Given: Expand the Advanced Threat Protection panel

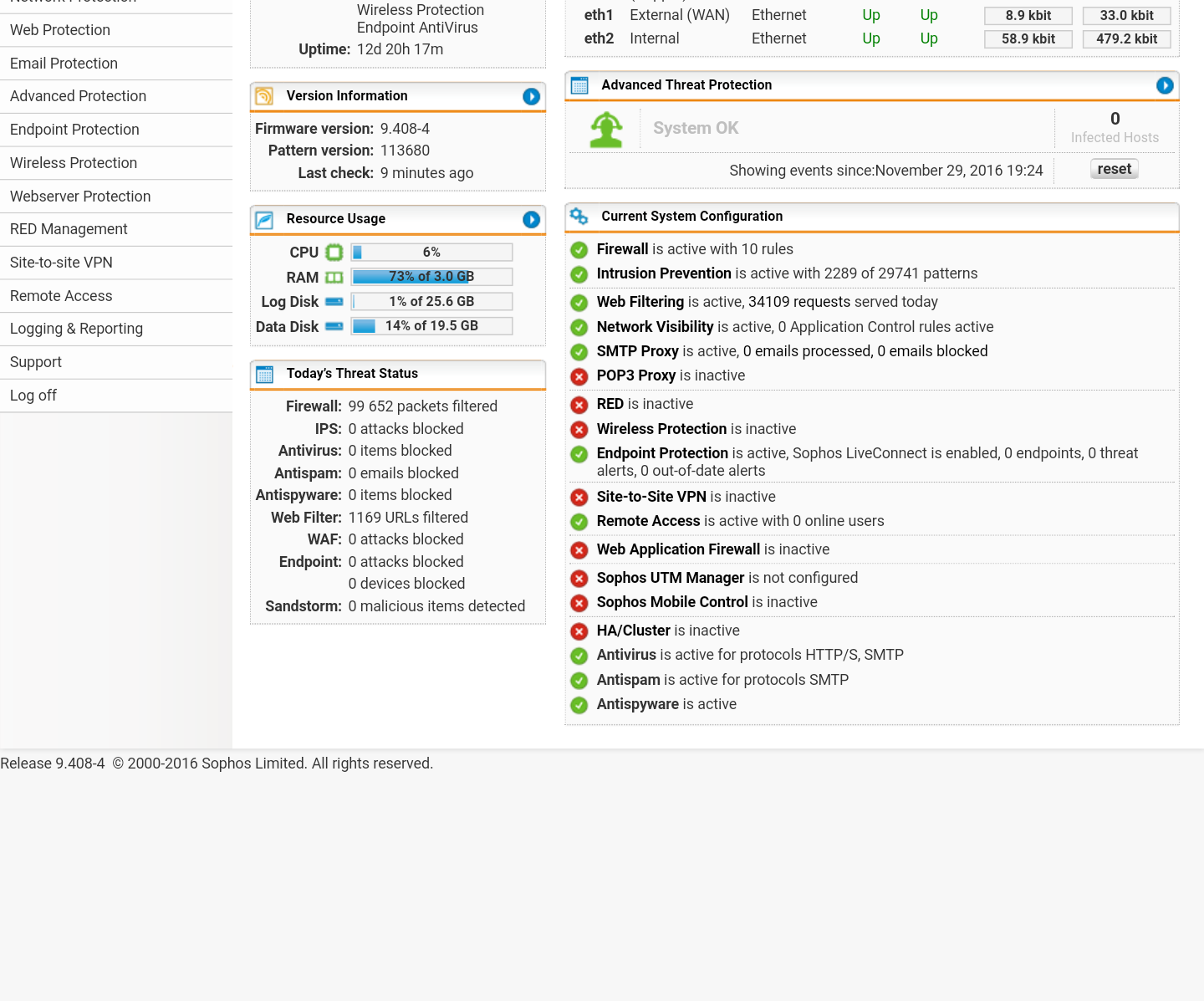Looking at the screenshot, I should pyautogui.click(x=1165, y=84).
